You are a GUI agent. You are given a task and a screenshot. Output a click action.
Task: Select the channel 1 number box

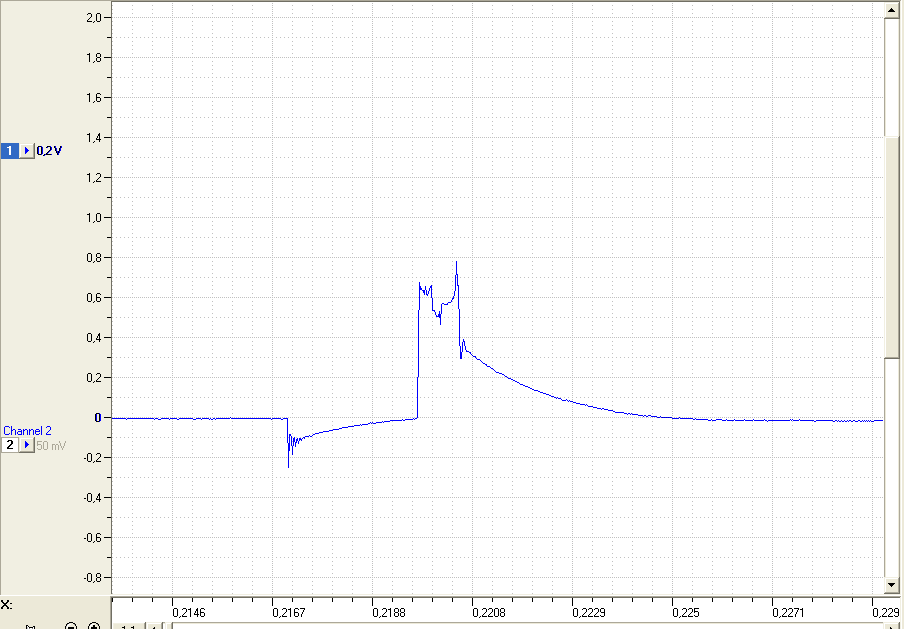(x=9, y=150)
